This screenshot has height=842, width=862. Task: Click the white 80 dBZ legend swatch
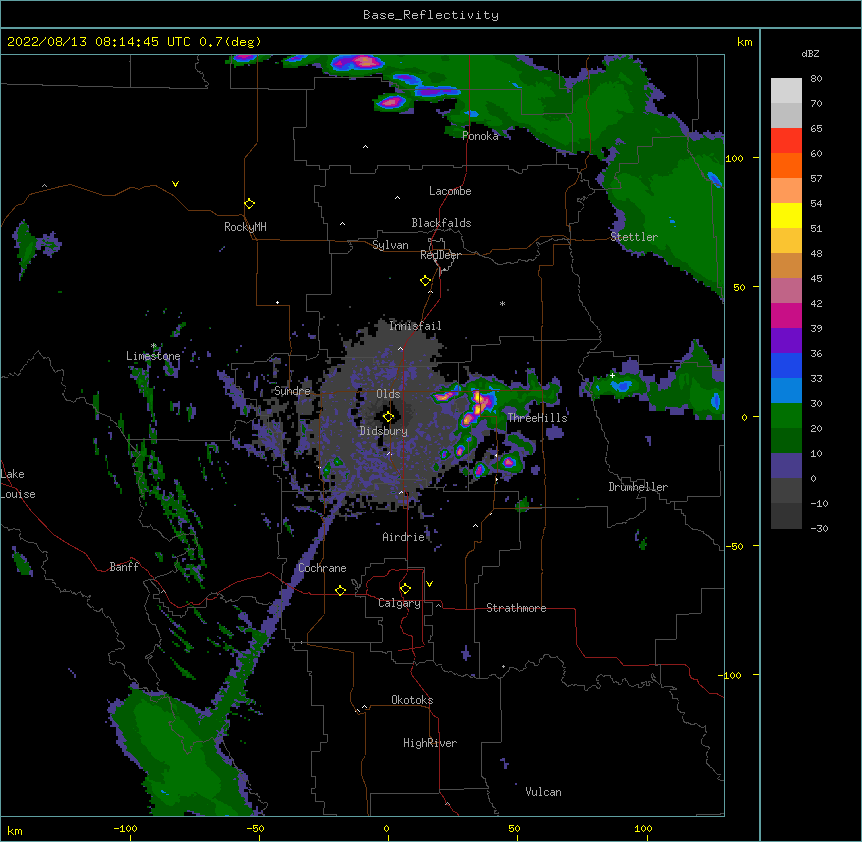click(786, 91)
